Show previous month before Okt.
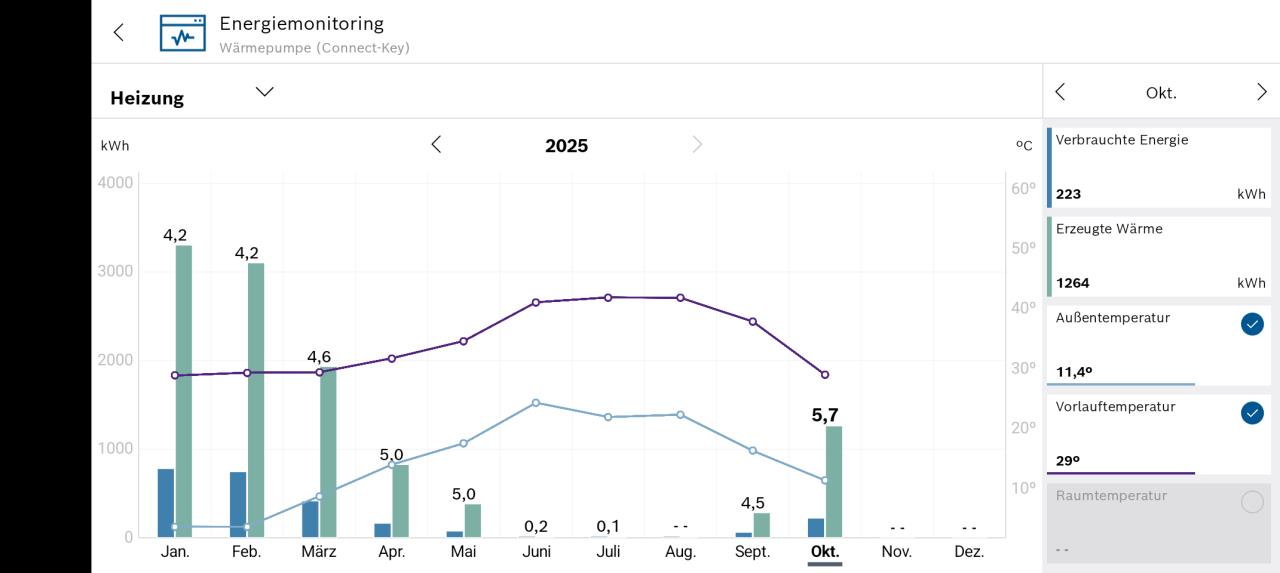1280x573 pixels. point(1061,92)
